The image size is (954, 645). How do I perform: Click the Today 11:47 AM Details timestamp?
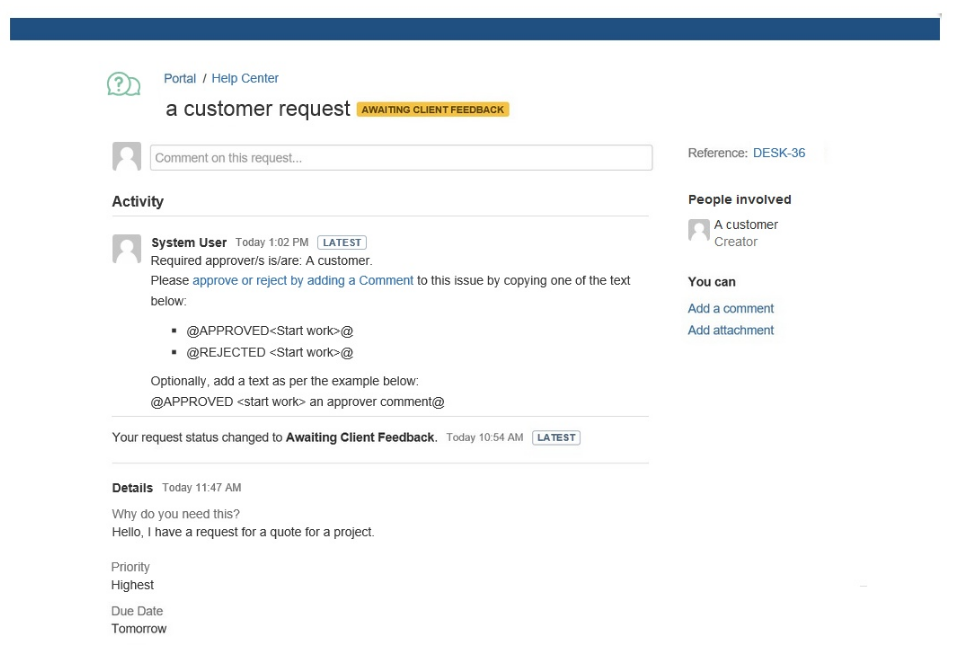pos(202,488)
